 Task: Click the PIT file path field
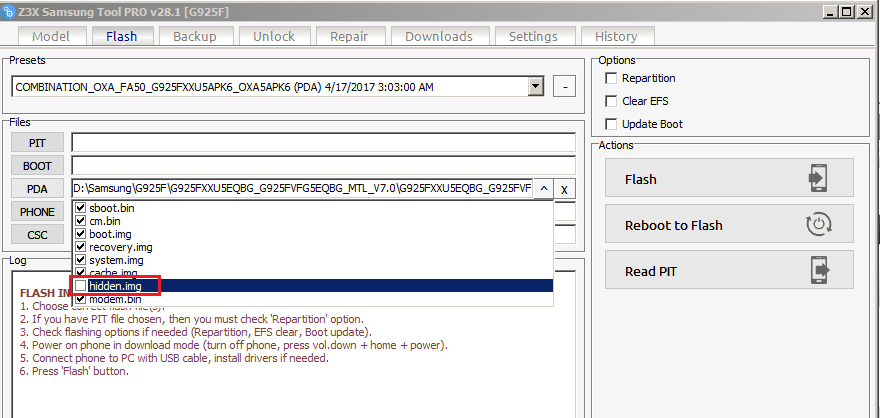(x=324, y=143)
